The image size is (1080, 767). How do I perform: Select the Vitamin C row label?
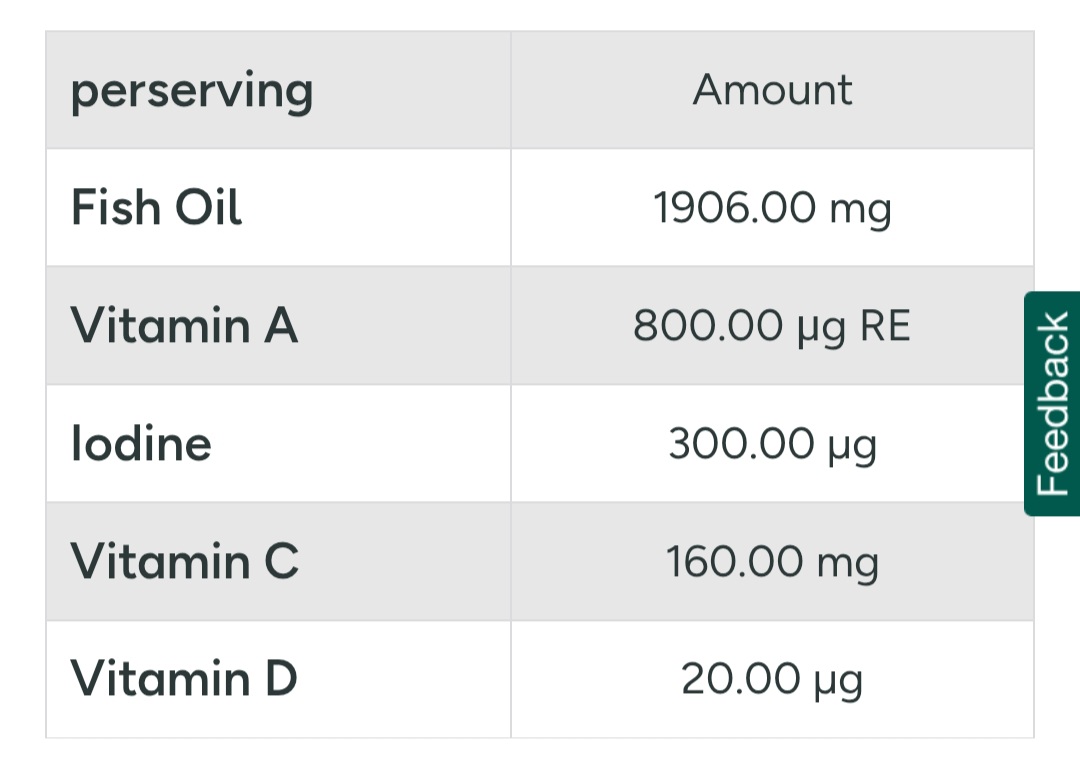click(x=185, y=561)
